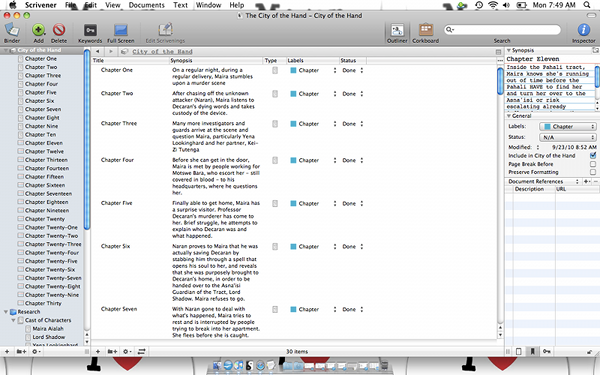Viewport: 600px width, 375px height.
Task: Open the Help menu
Action: pos(237,5)
